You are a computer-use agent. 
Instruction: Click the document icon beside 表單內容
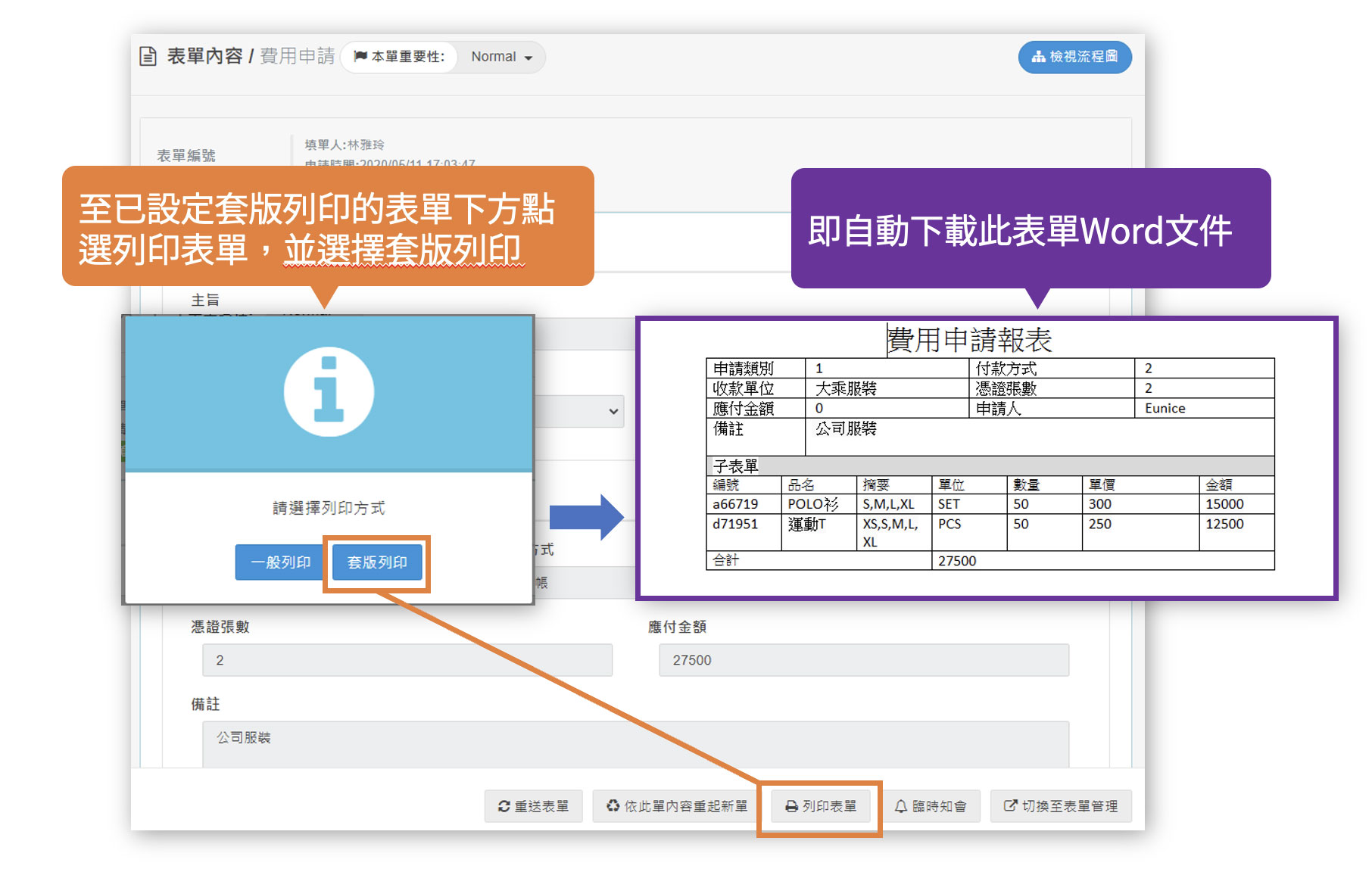point(148,57)
